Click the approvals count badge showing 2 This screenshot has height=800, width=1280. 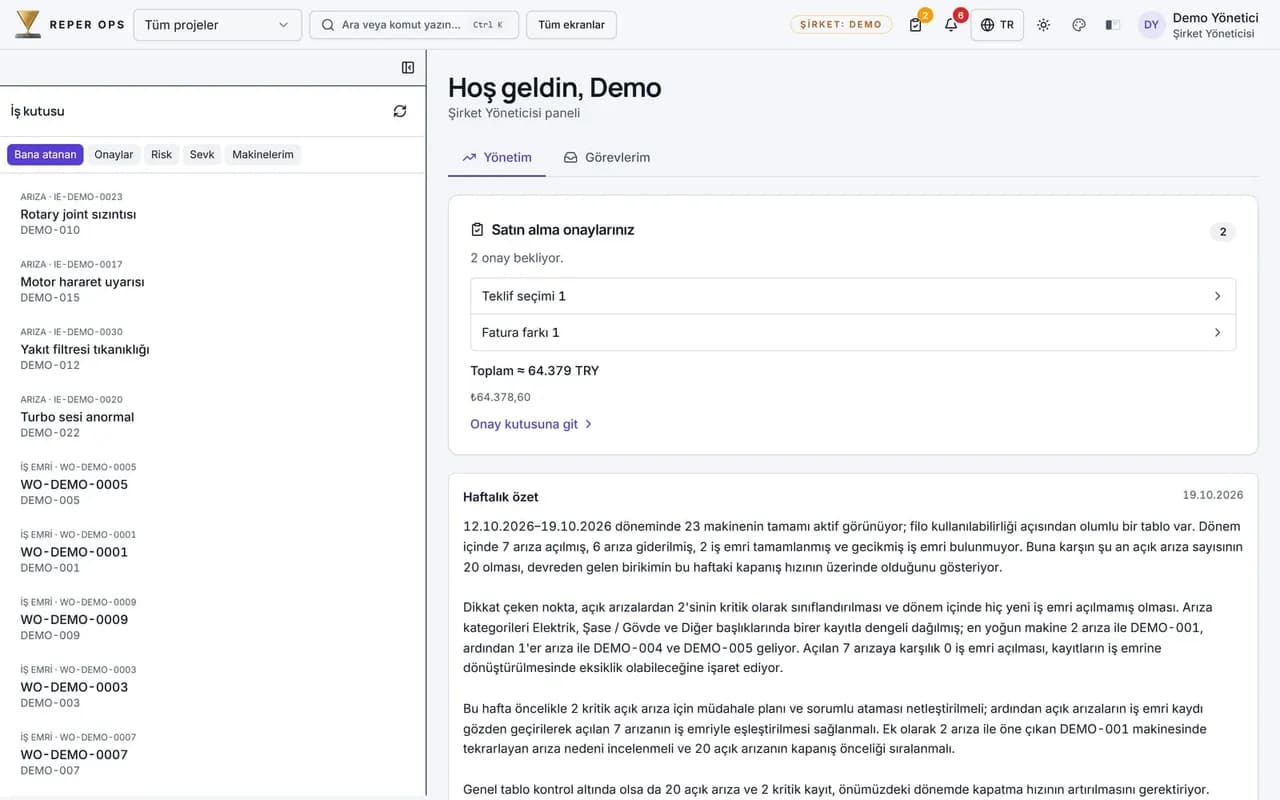[1223, 232]
